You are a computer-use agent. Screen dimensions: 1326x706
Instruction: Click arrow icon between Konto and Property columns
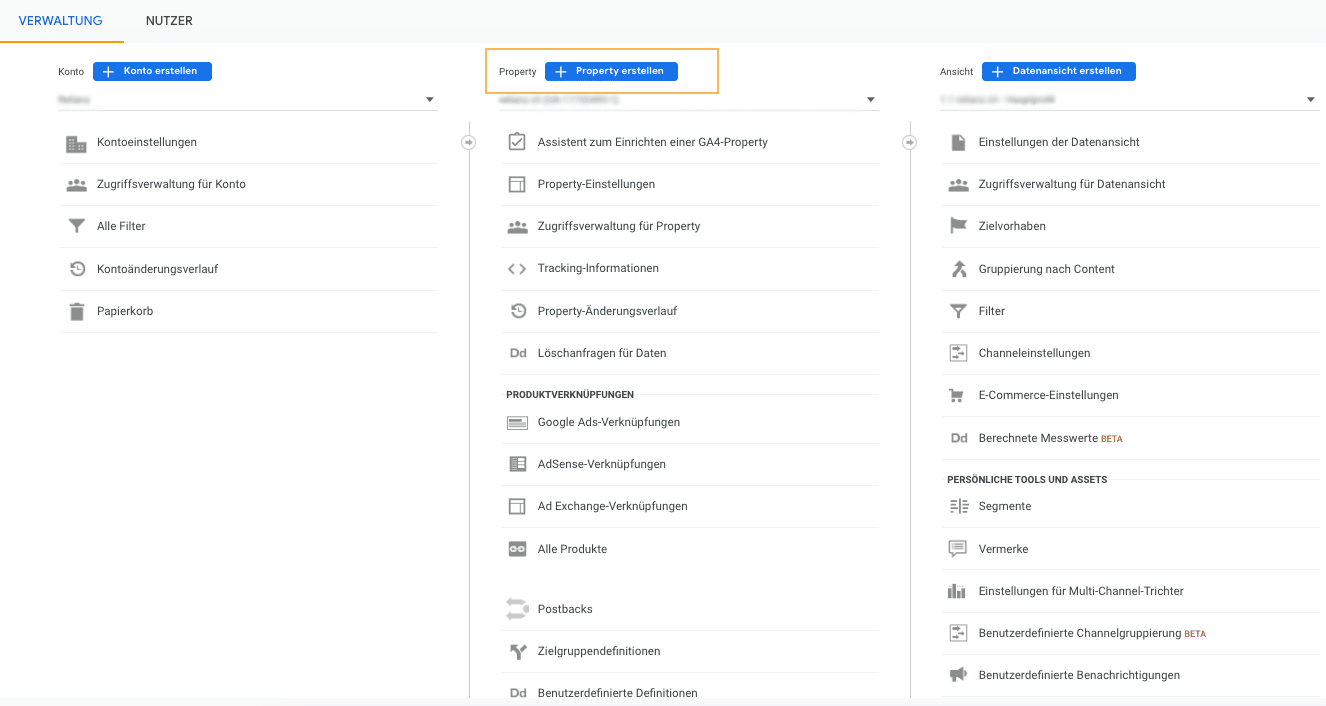(x=469, y=142)
